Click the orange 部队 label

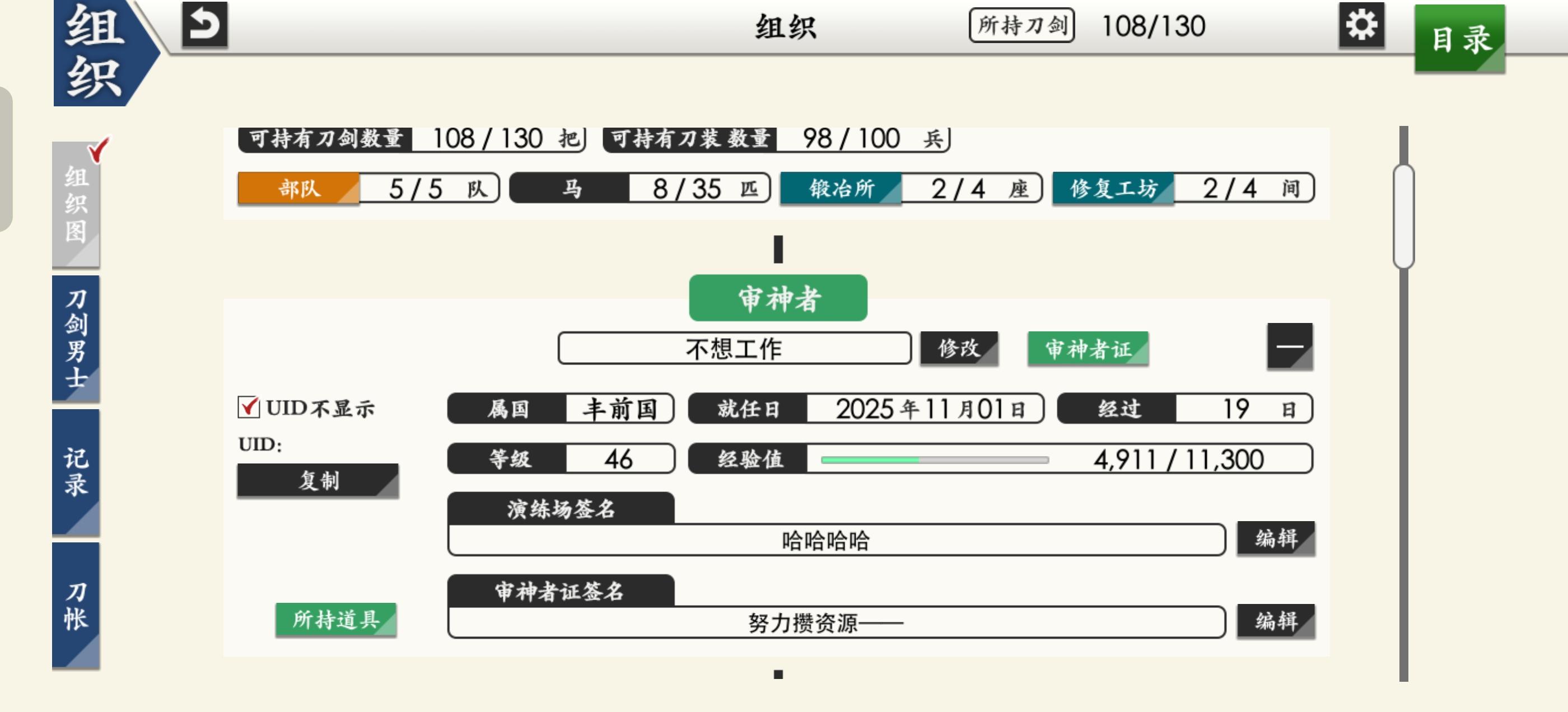tap(298, 188)
